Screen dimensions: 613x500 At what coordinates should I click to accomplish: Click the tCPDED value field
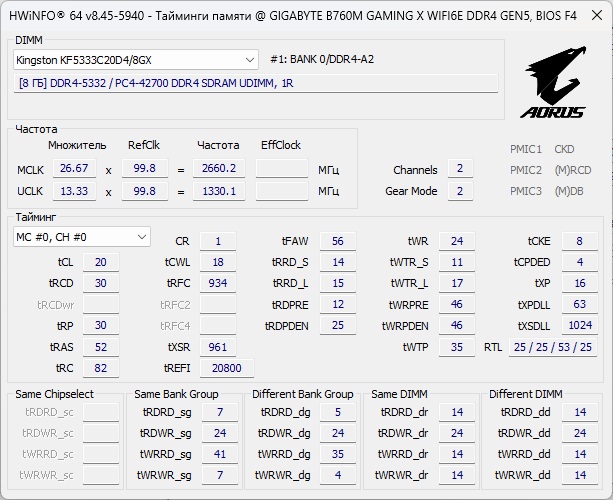pos(580,262)
